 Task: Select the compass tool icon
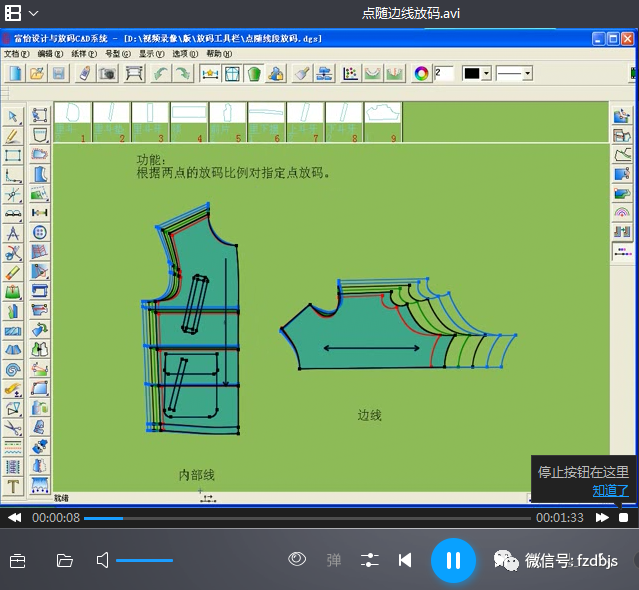13,233
